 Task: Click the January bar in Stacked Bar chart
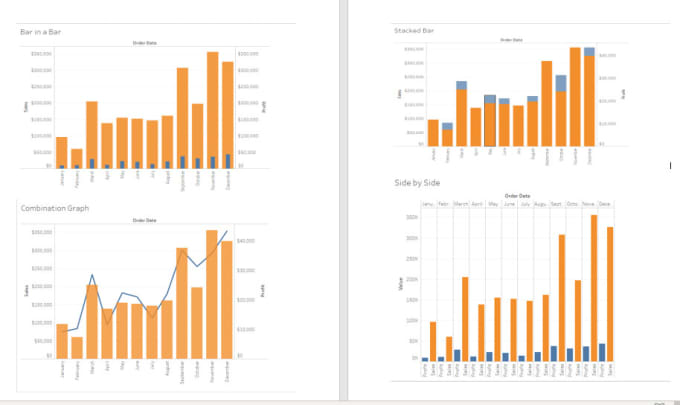pos(433,132)
